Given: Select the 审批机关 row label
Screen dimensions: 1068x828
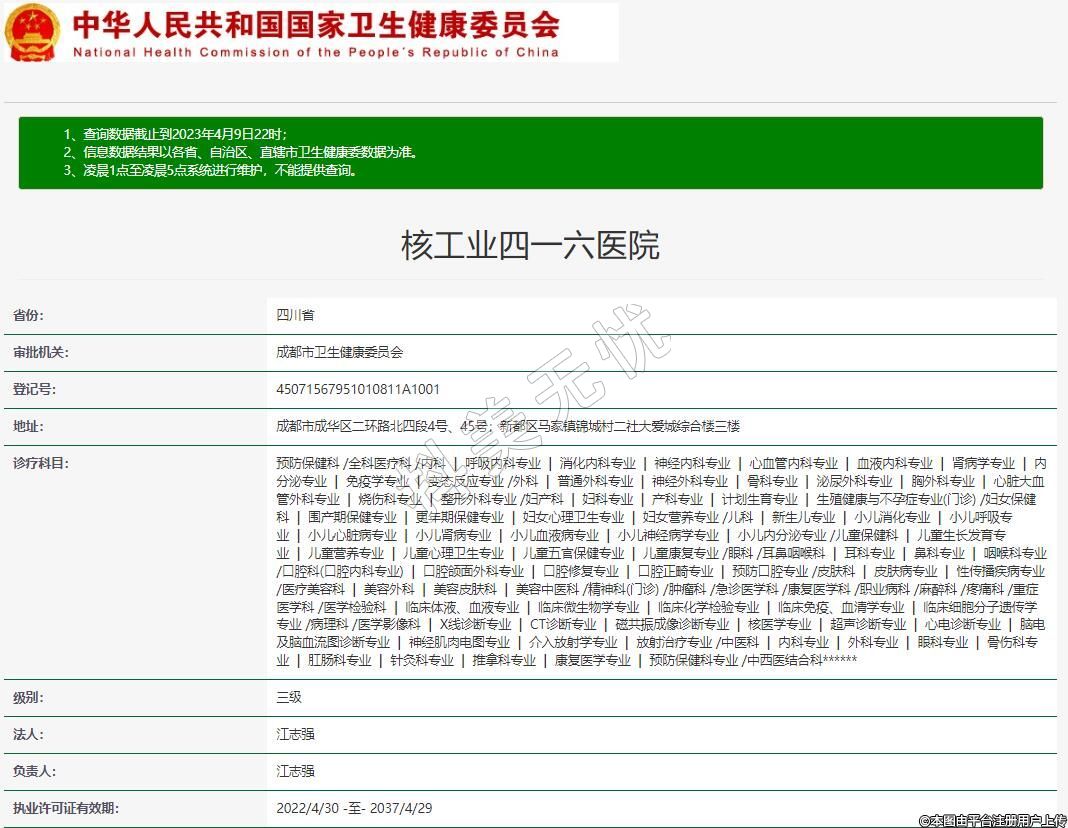Looking at the screenshot, I should click(40, 352).
